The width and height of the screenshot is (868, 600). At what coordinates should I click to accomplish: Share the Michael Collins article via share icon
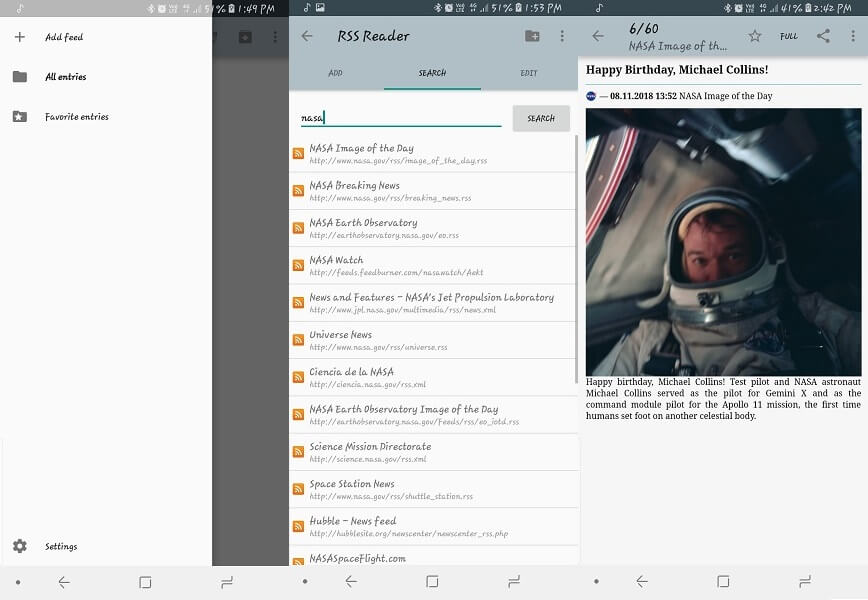[824, 35]
